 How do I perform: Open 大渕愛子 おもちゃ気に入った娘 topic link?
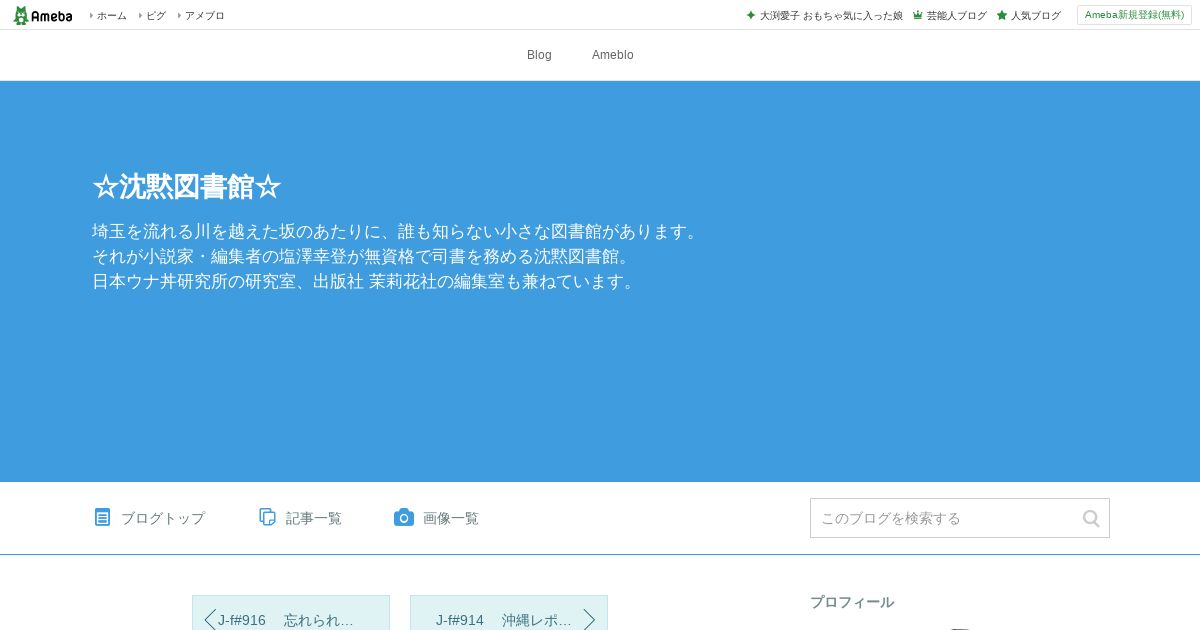coord(831,15)
